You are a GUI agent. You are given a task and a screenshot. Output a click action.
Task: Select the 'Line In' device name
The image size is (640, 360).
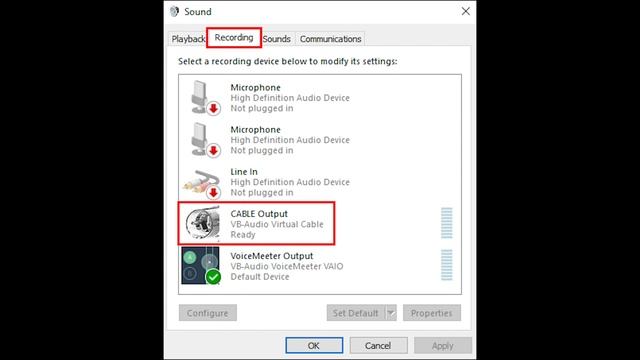244,172
